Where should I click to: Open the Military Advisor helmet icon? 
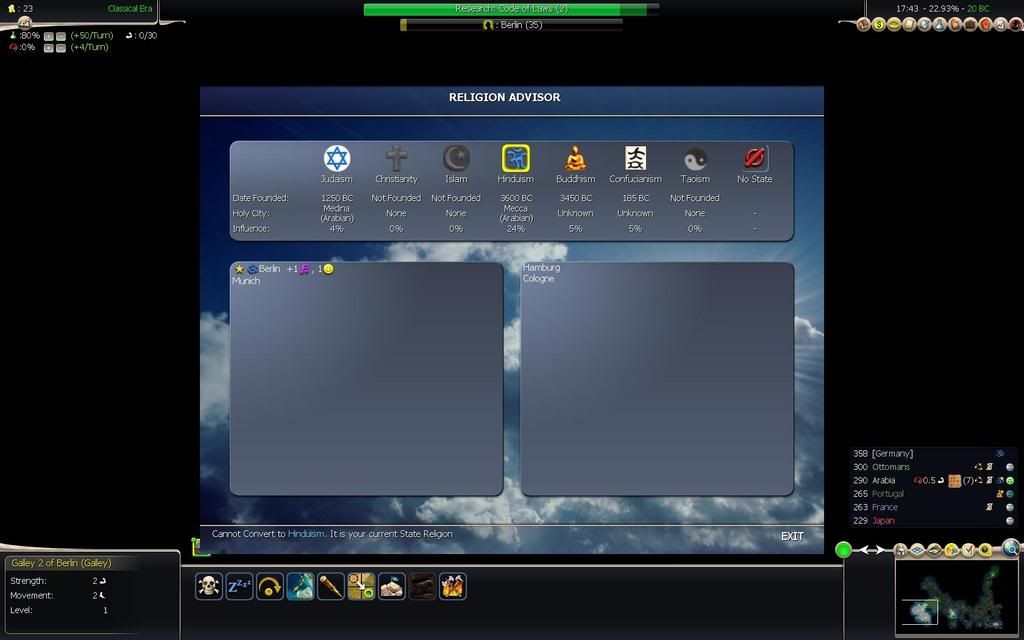925,24
